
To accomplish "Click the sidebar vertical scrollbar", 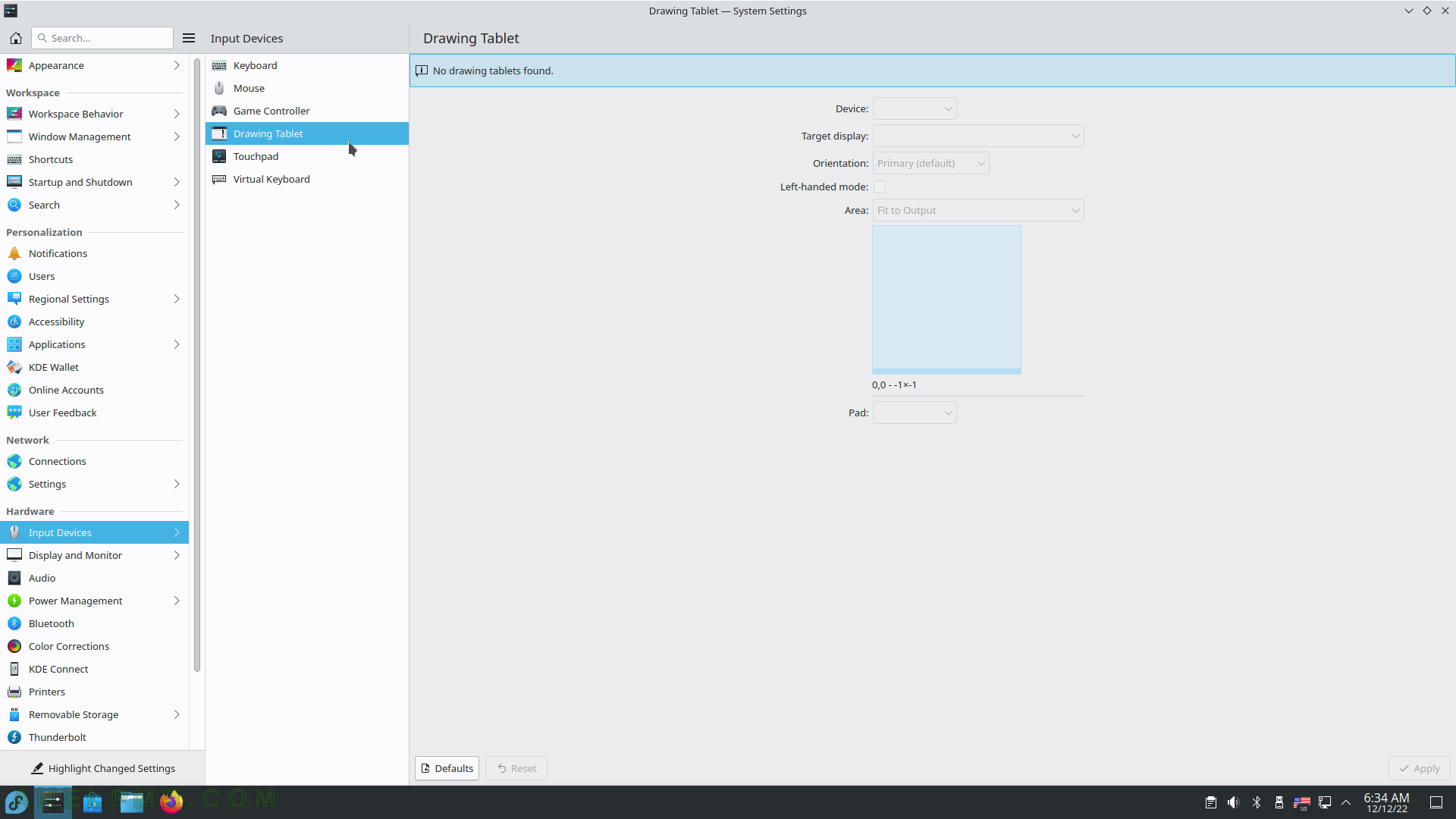I will coord(197,364).
